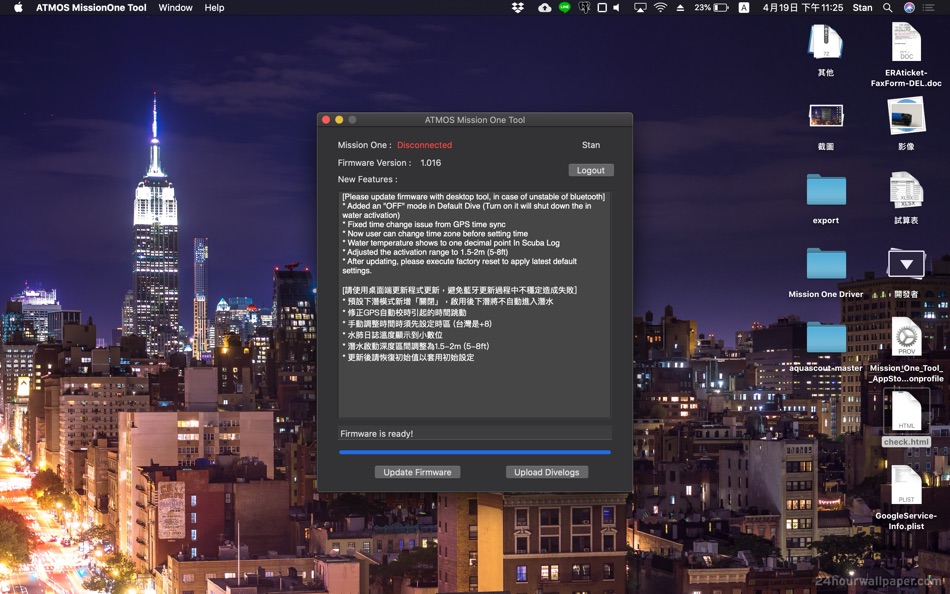950x594 pixels.
Task: Open the AirPlay display icon
Action: point(640,8)
